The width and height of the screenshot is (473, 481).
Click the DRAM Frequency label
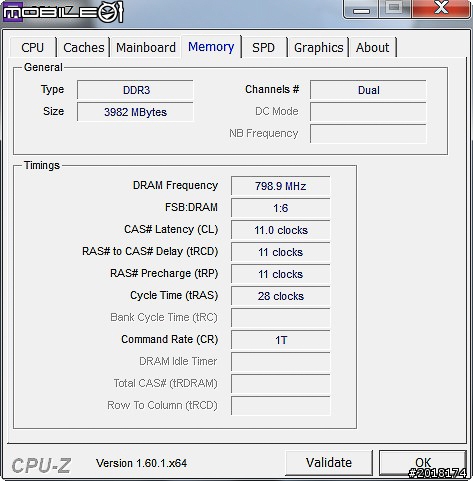175,185
